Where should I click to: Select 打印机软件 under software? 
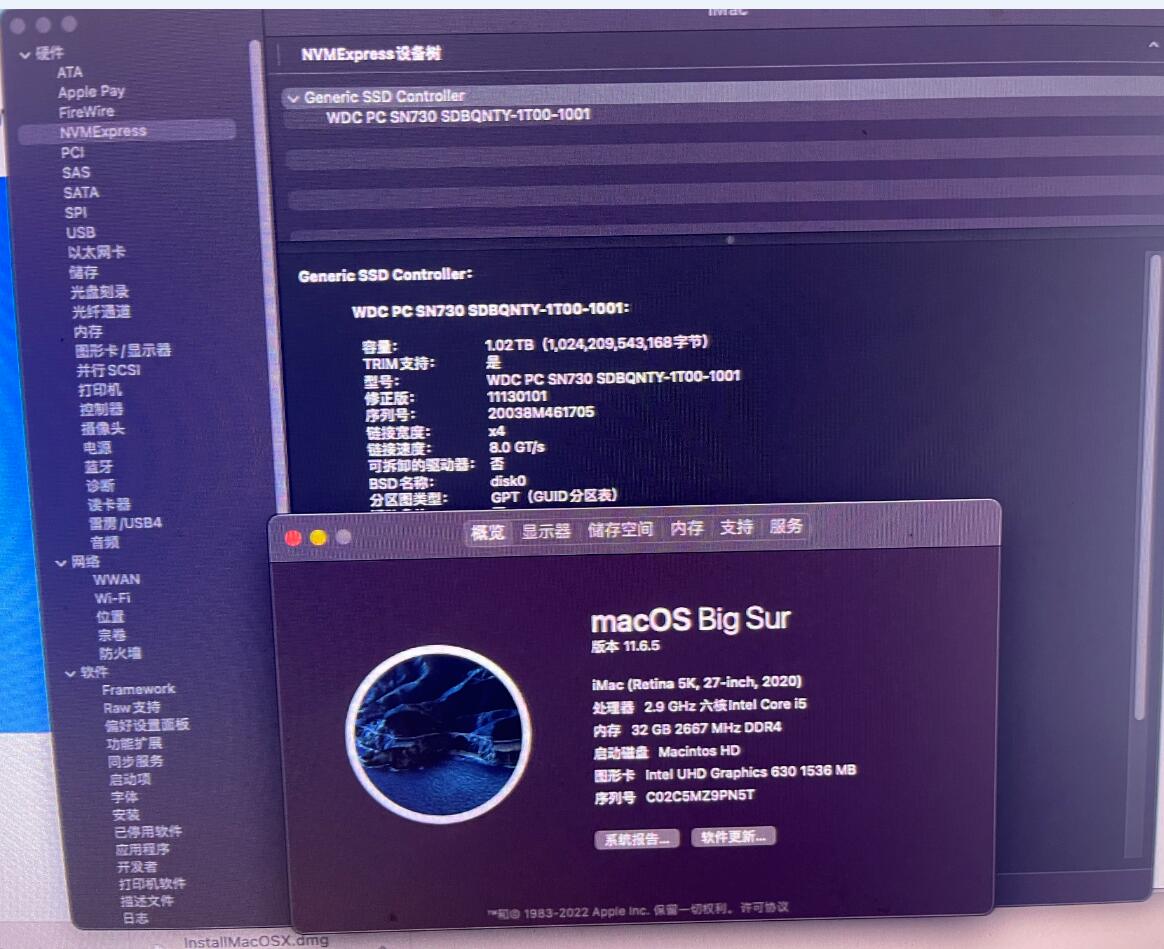[152, 884]
